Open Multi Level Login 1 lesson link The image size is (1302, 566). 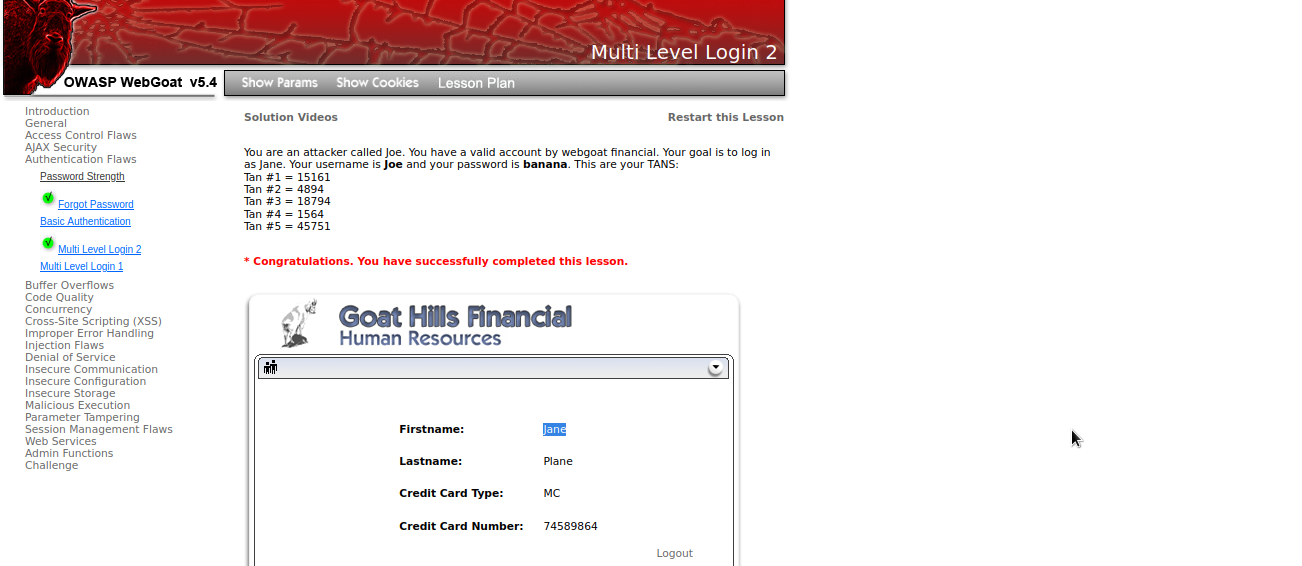click(81, 266)
